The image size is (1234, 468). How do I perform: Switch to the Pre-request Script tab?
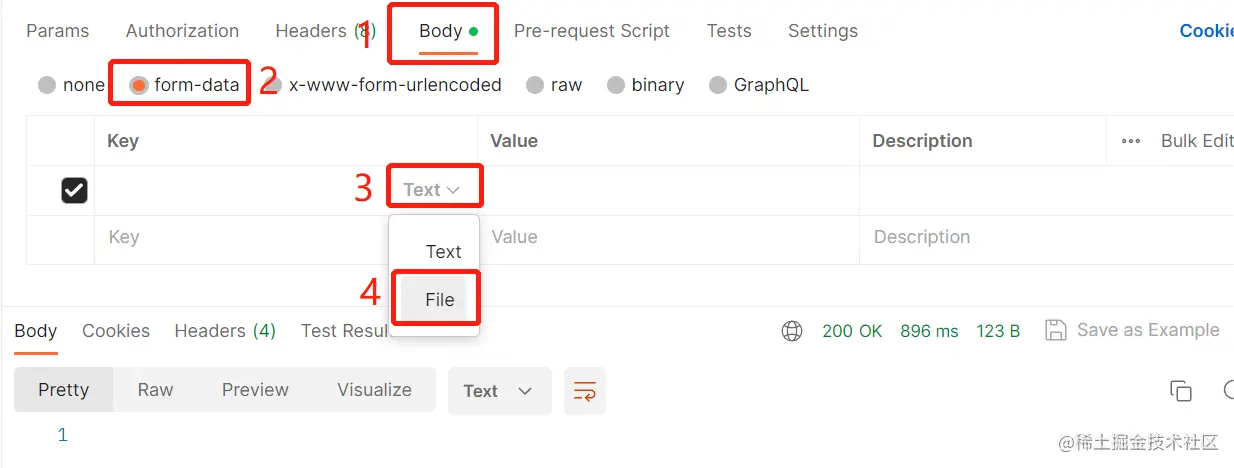click(x=591, y=31)
